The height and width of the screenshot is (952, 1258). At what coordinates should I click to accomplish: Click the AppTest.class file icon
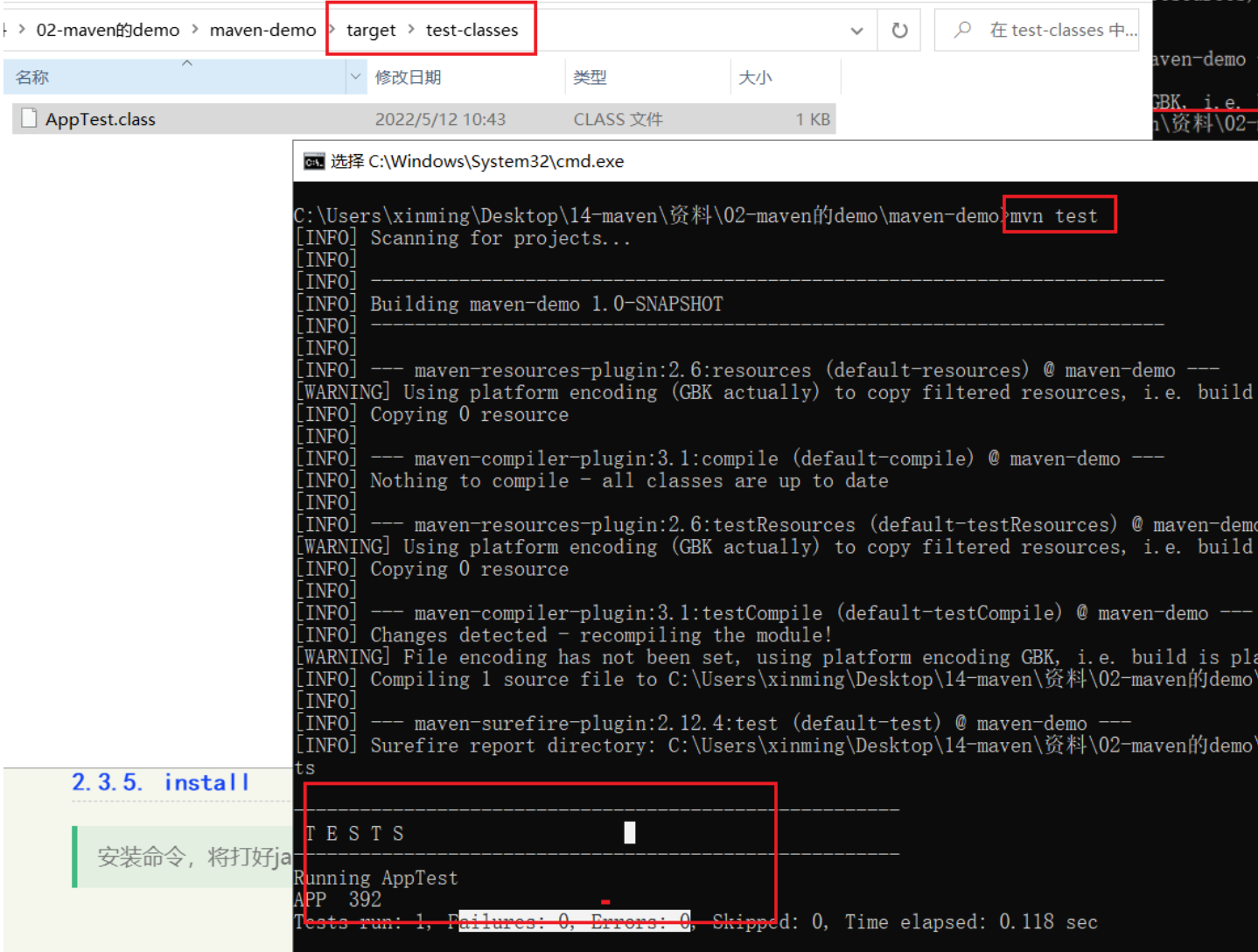pyautogui.click(x=29, y=118)
